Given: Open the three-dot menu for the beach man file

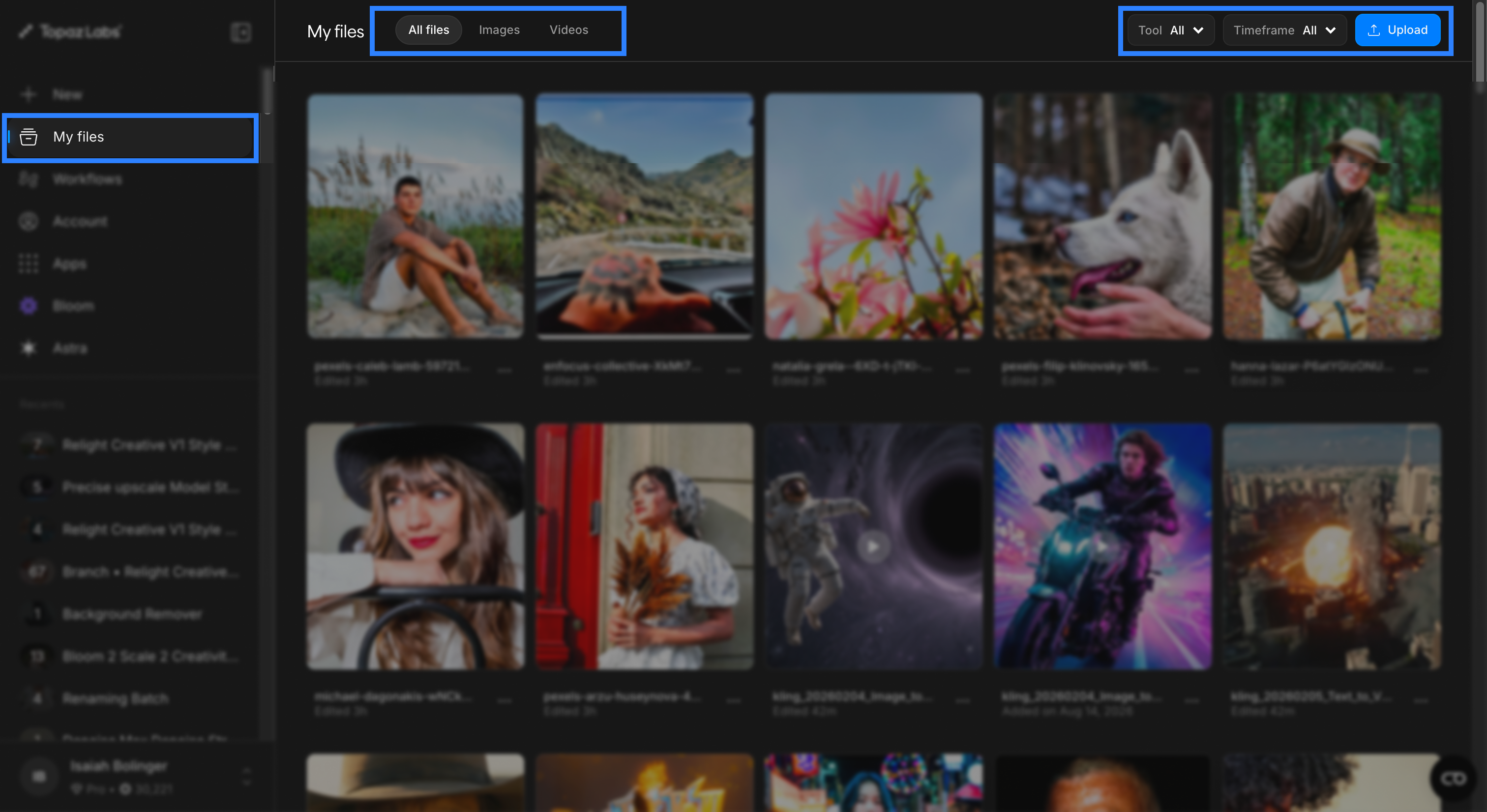Looking at the screenshot, I should (x=505, y=370).
